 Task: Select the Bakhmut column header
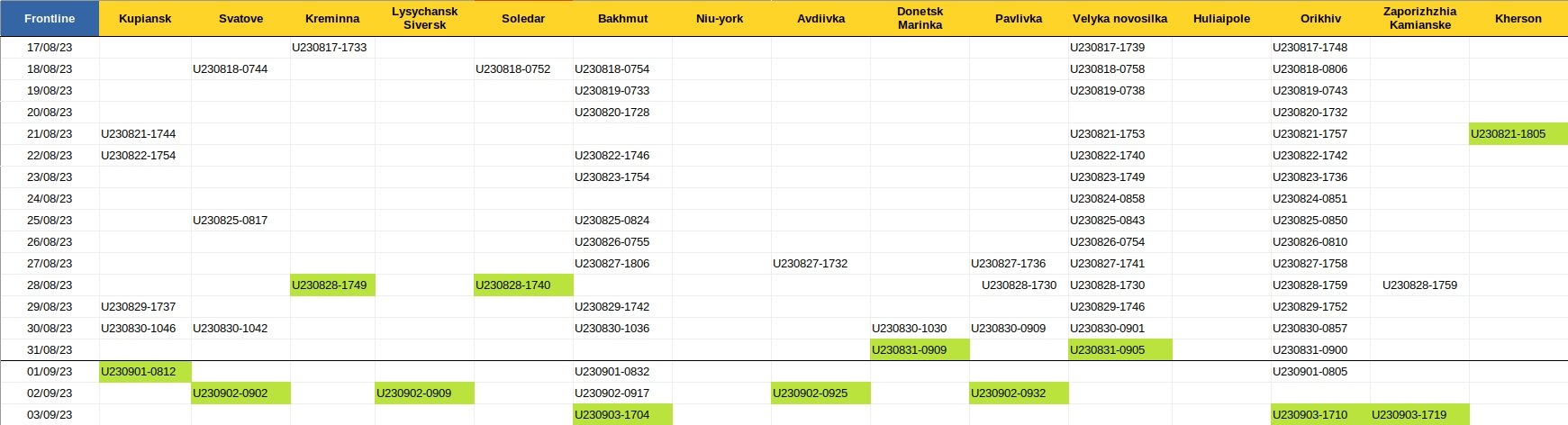[622, 18]
